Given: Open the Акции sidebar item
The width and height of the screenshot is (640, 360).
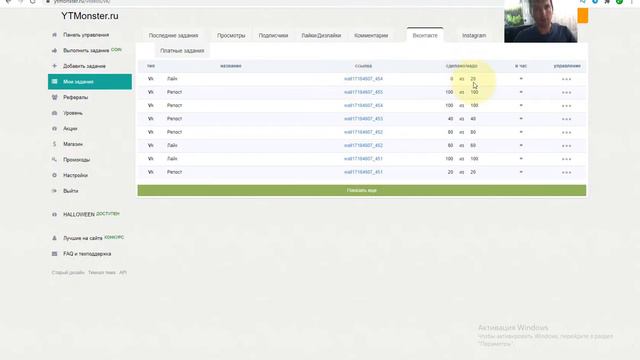Looking at the screenshot, I should click(x=70, y=129).
